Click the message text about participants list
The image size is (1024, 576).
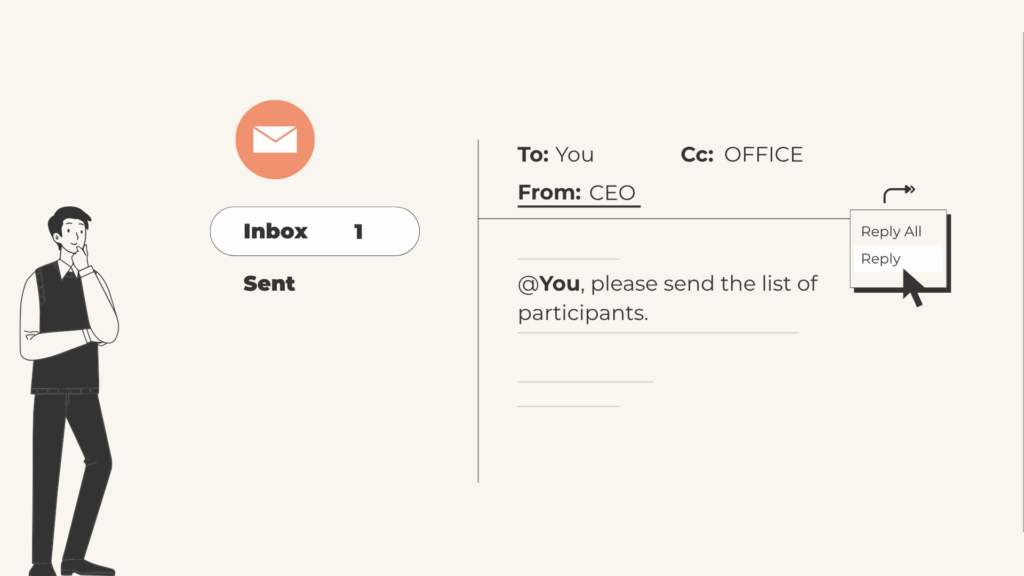tap(667, 298)
